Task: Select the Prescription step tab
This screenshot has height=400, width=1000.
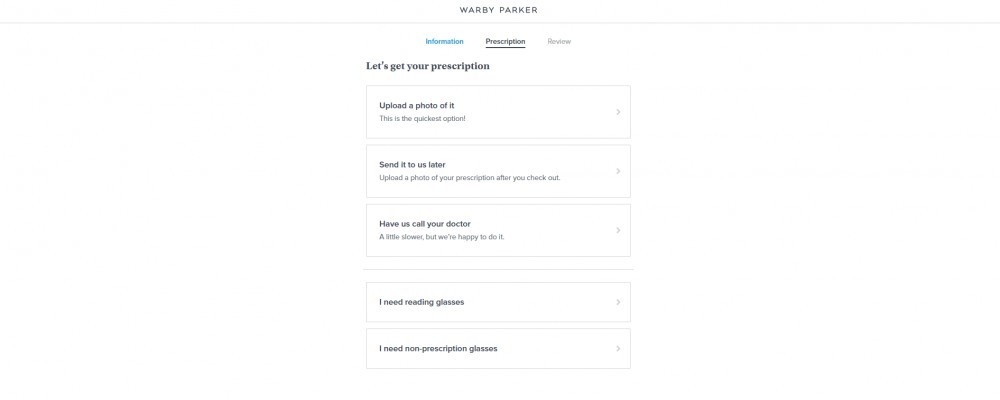Action: [x=505, y=41]
